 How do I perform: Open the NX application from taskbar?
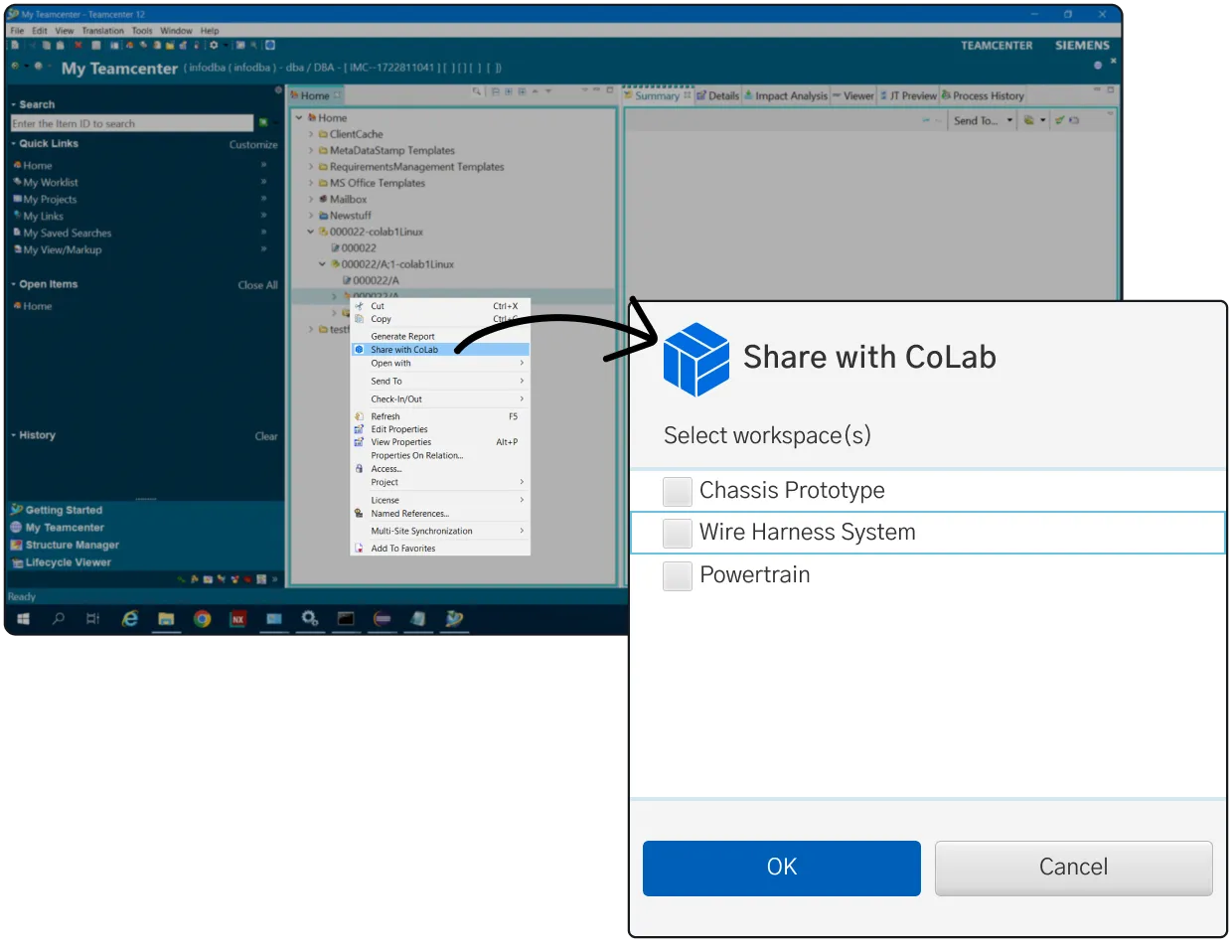tap(238, 619)
